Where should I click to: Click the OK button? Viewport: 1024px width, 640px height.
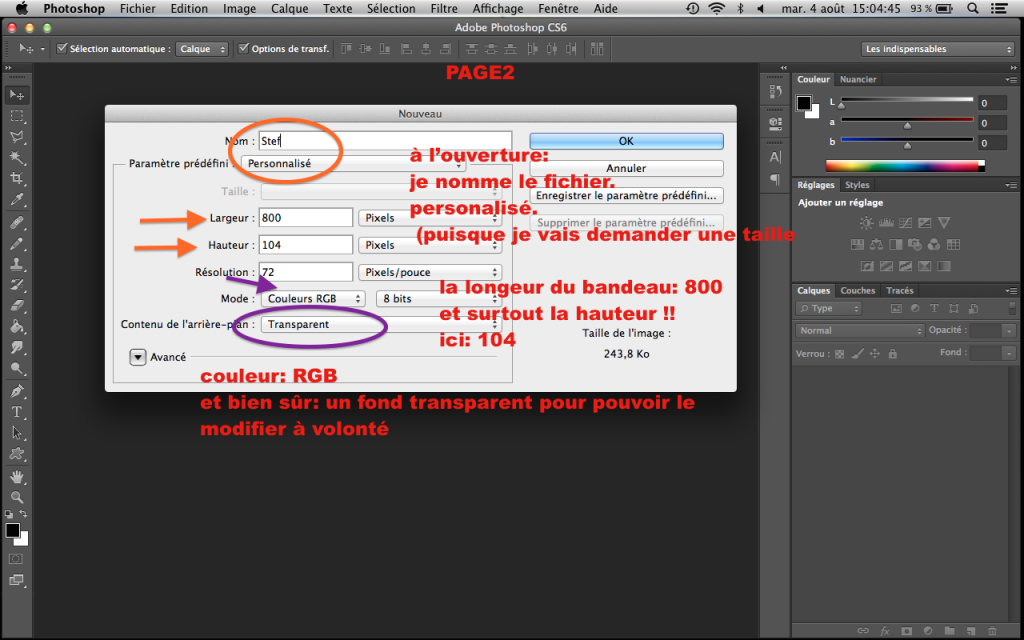[626, 141]
